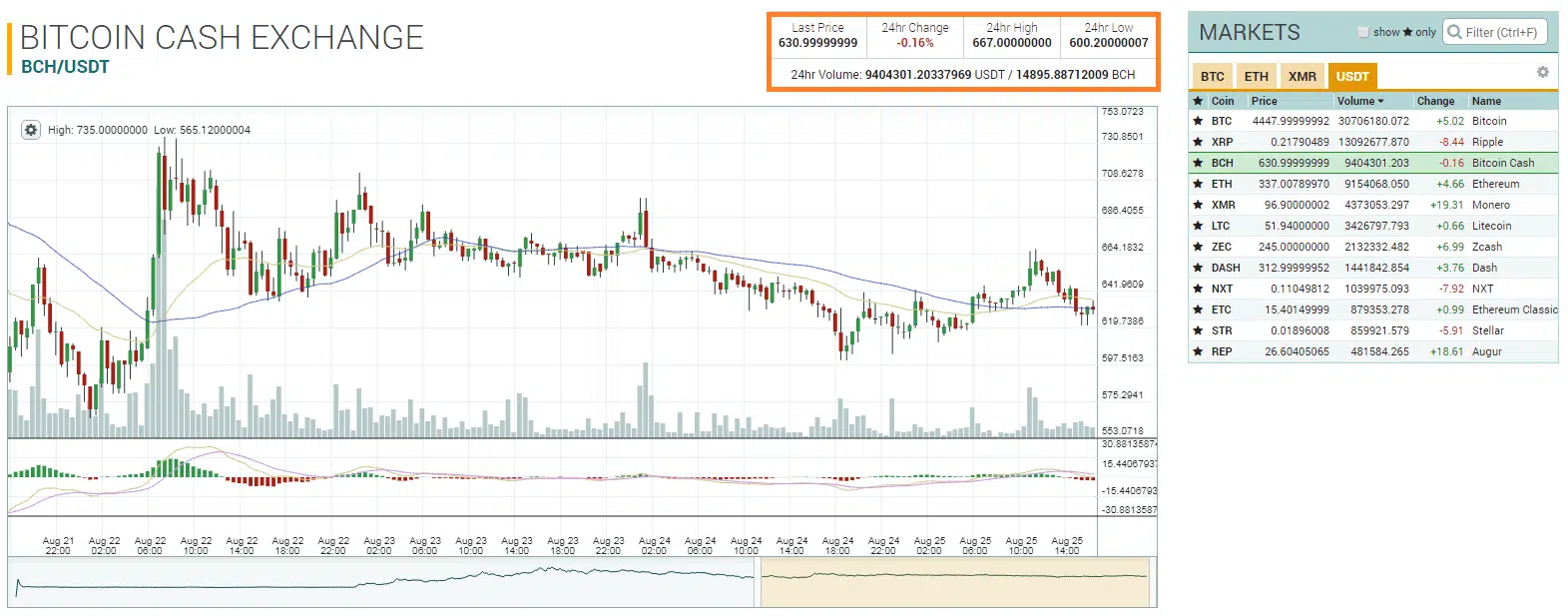Click the Bitcoin Cash row price 630.99999999
The width and height of the screenshot is (1568, 616).
click(1294, 163)
